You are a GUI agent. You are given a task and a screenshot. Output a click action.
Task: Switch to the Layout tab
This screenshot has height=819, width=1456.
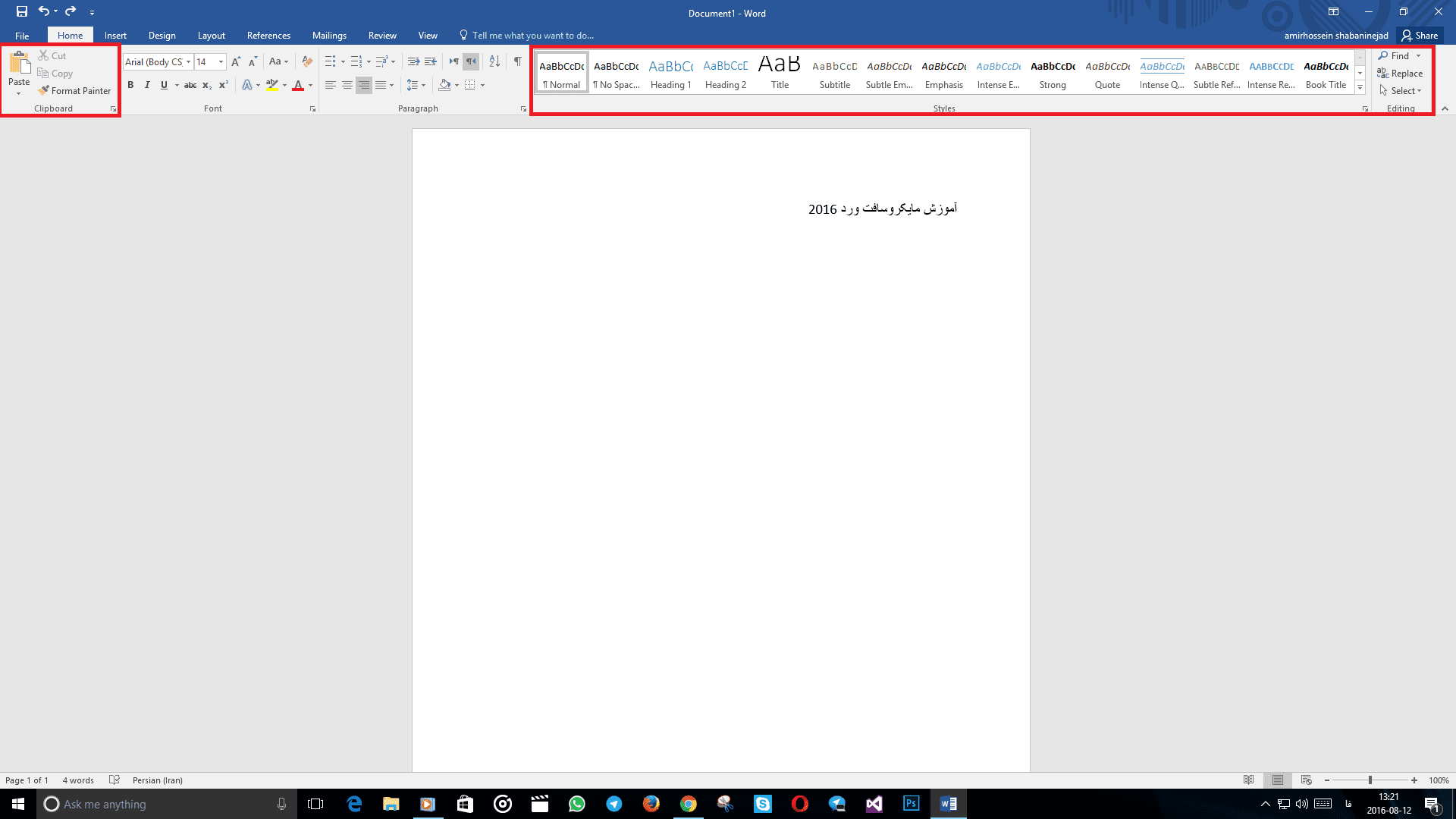(x=211, y=36)
